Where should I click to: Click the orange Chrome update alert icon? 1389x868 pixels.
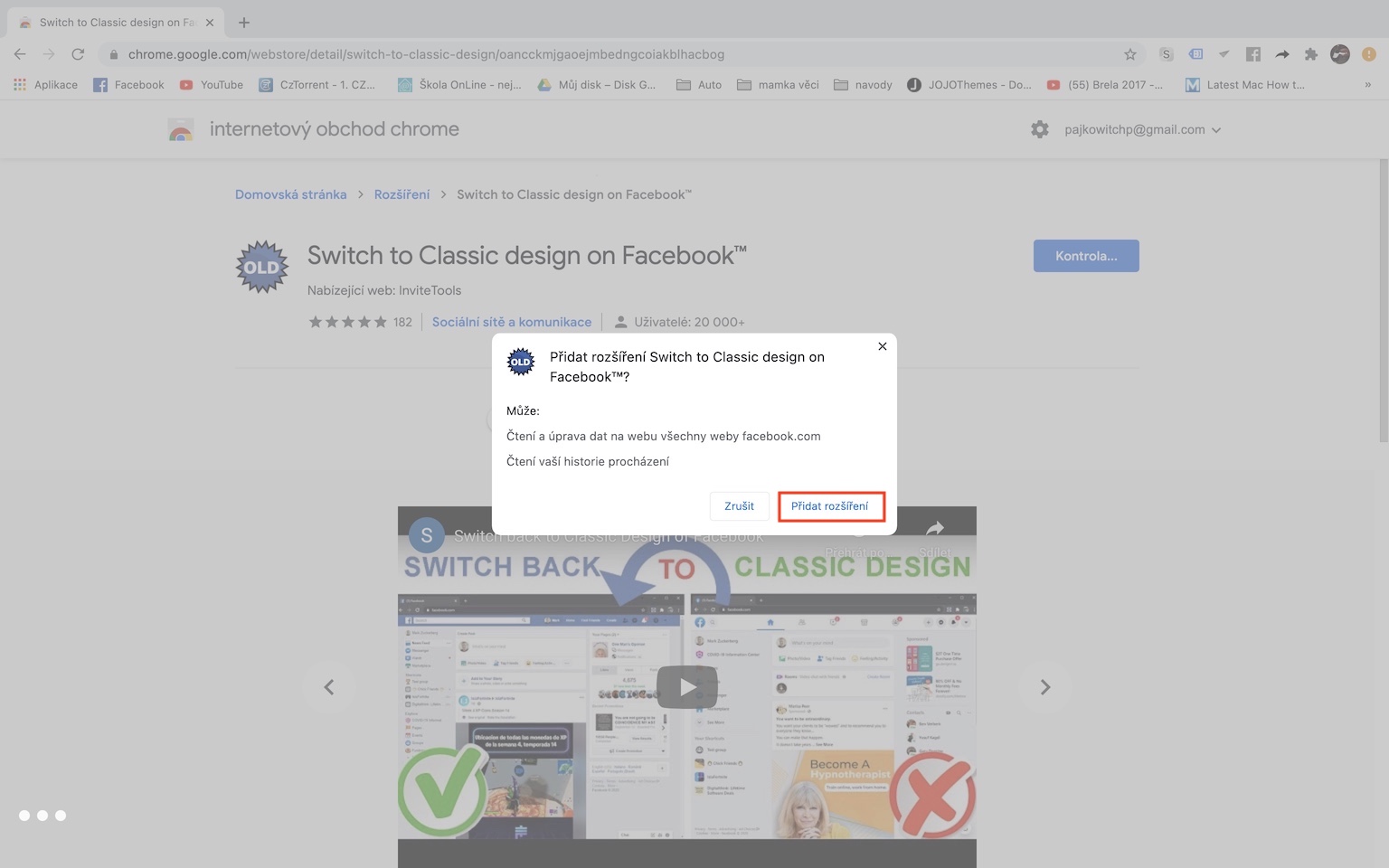tap(1369, 54)
